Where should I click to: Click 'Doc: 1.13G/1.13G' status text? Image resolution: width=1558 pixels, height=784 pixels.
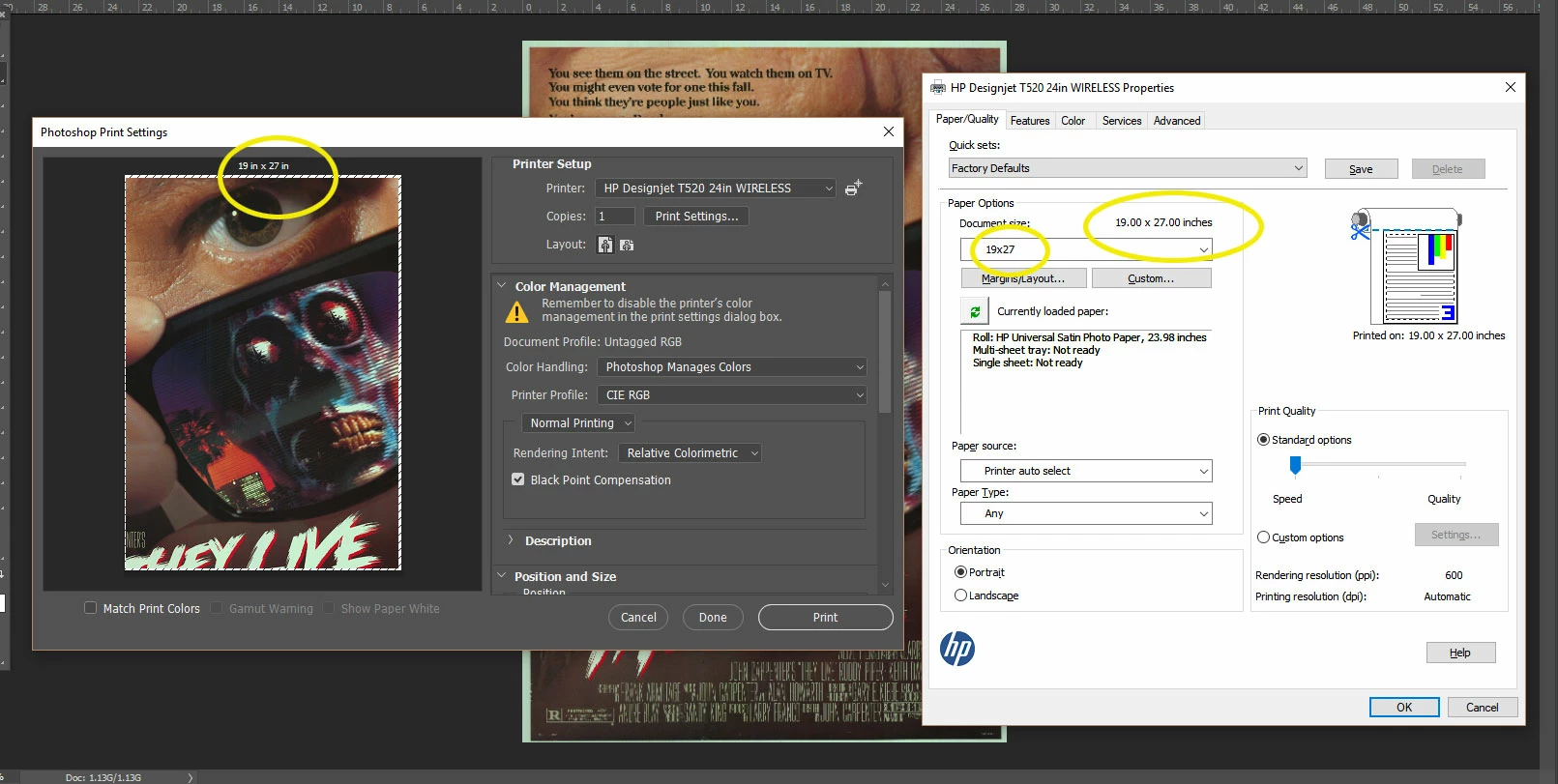[x=103, y=777]
